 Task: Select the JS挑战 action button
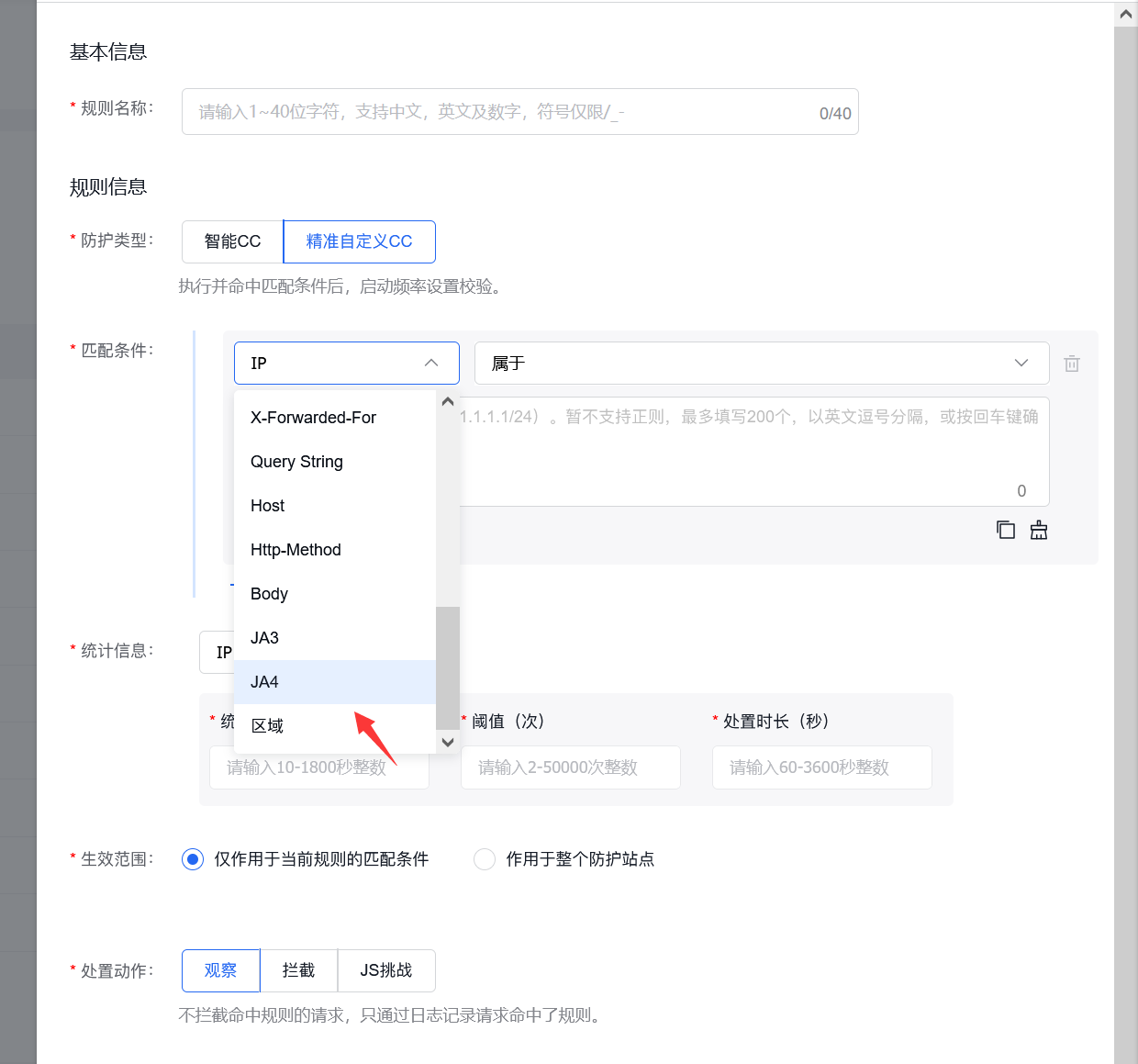[x=386, y=970]
